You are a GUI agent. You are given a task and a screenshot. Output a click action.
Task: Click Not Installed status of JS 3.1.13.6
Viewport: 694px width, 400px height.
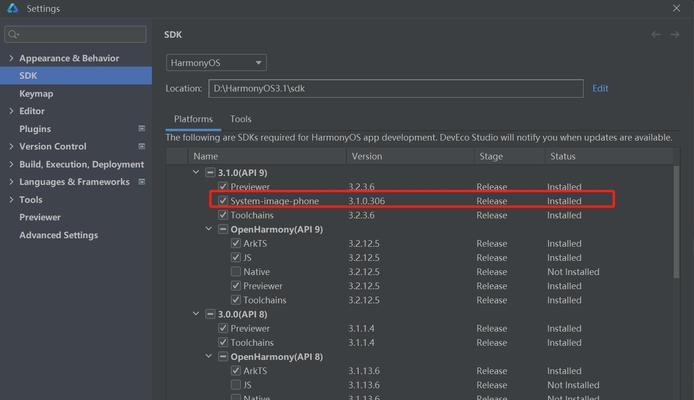tap(573, 385)
